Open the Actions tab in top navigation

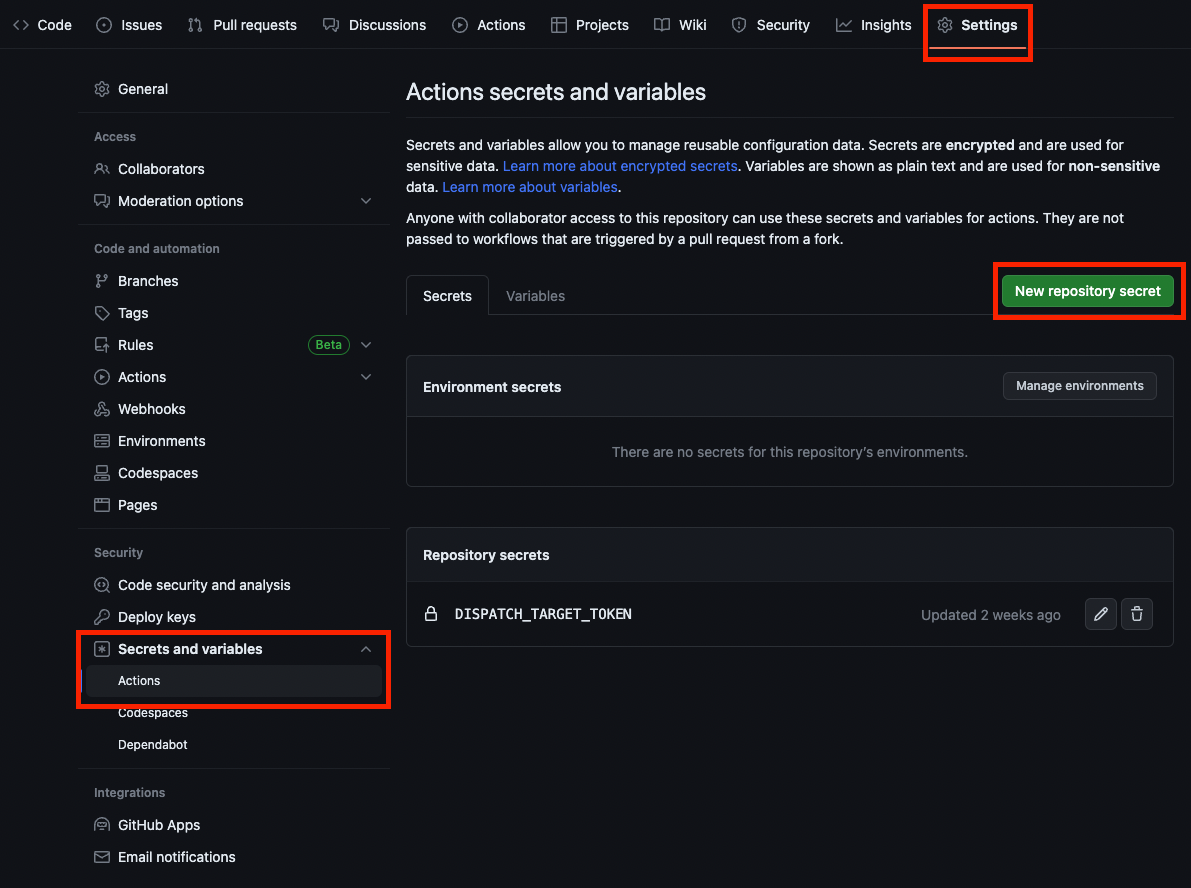(488, 25)
